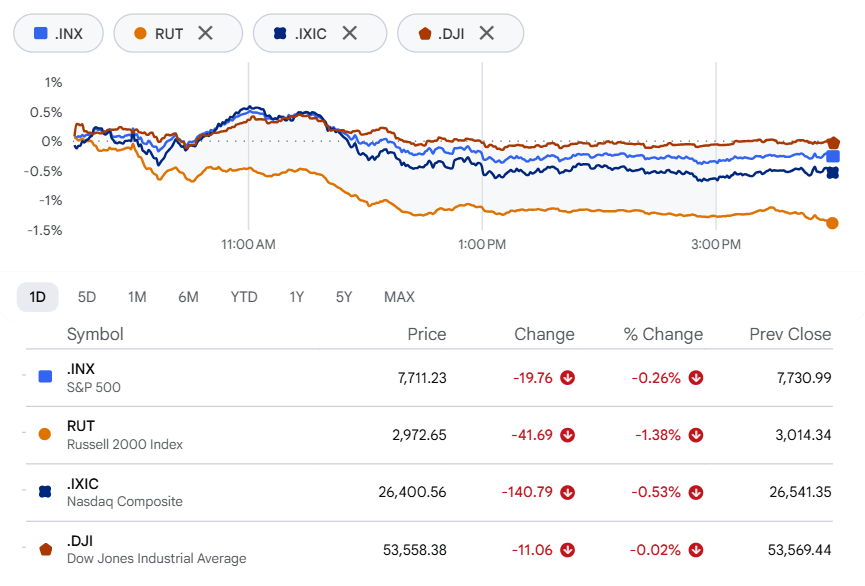Image resolution: width=865 pixels, height=586 pixels.
Task: Click the blue square icon in the .INX chip
Action: tap(40, 33)
